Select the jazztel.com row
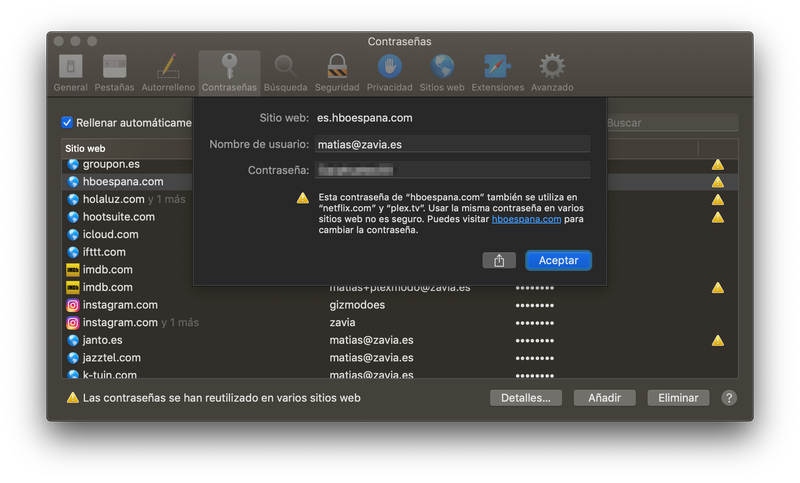 [x=399, y=358]
